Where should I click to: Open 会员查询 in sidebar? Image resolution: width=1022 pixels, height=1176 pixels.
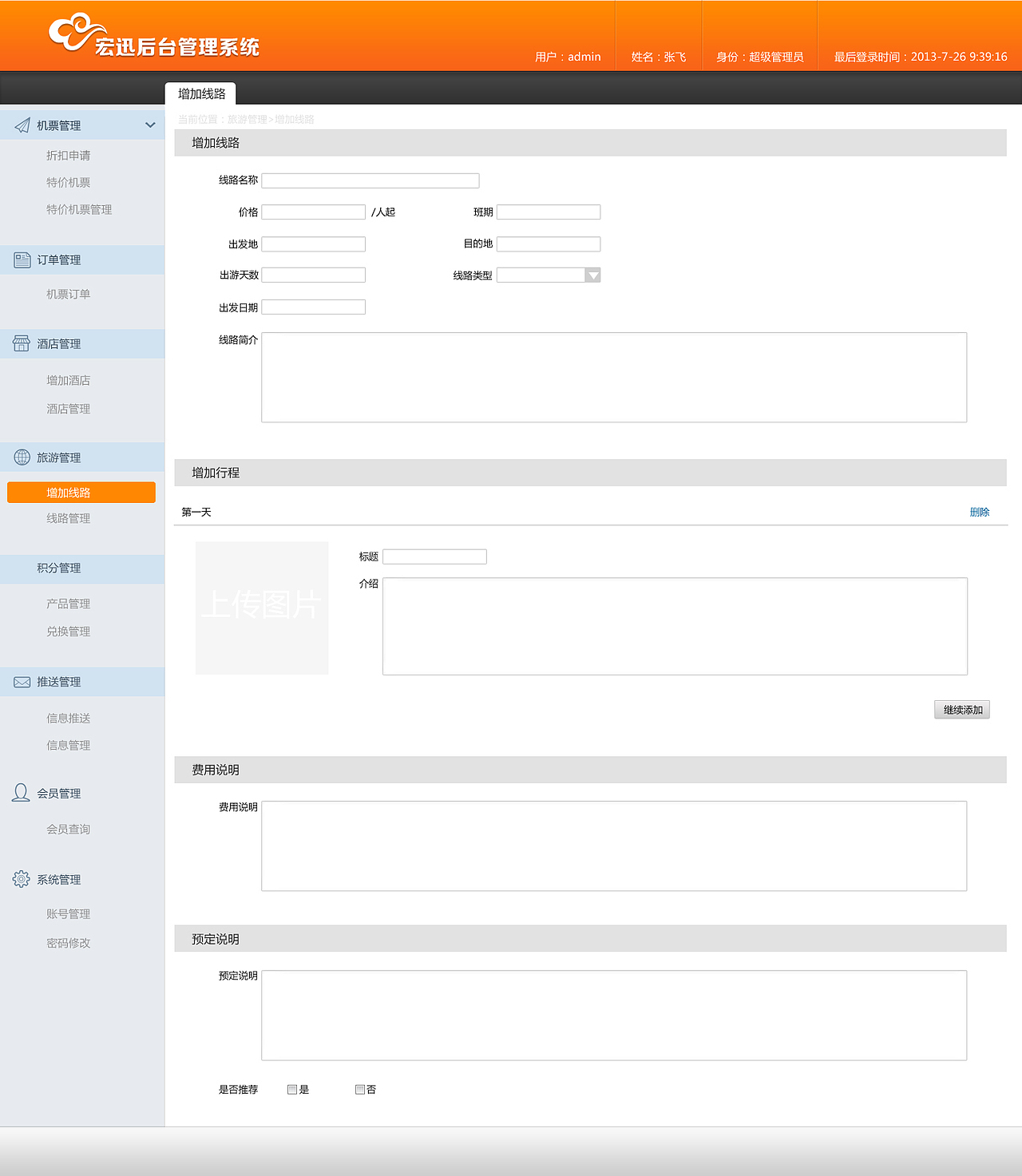[69, 830]
